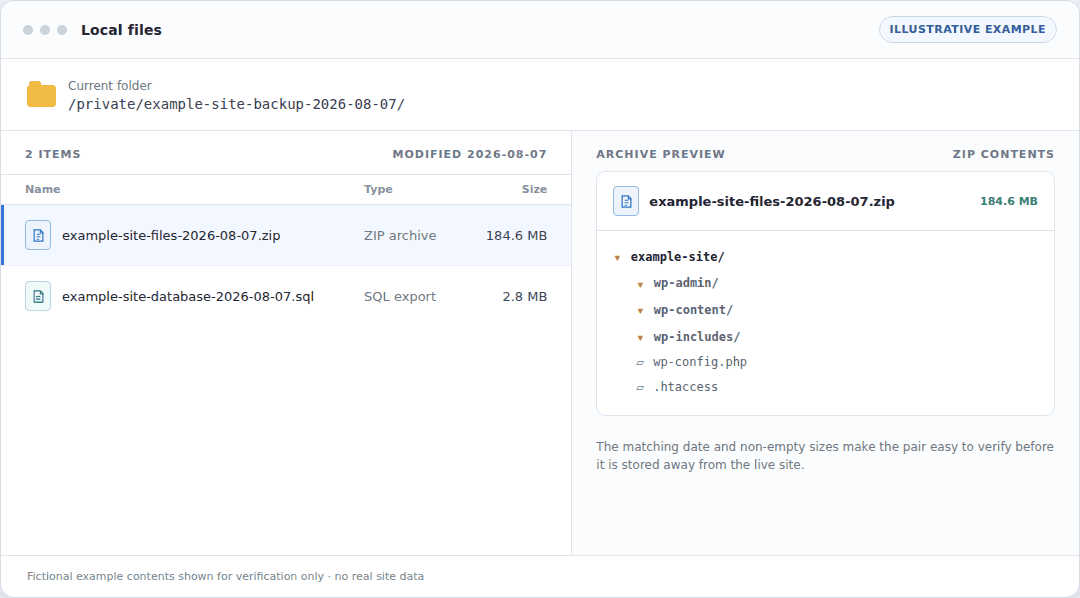Select example-site-database-2026-08-07.sql file name
The width and height of the screenshot is (1080, 598).
(x=188, y=296)
